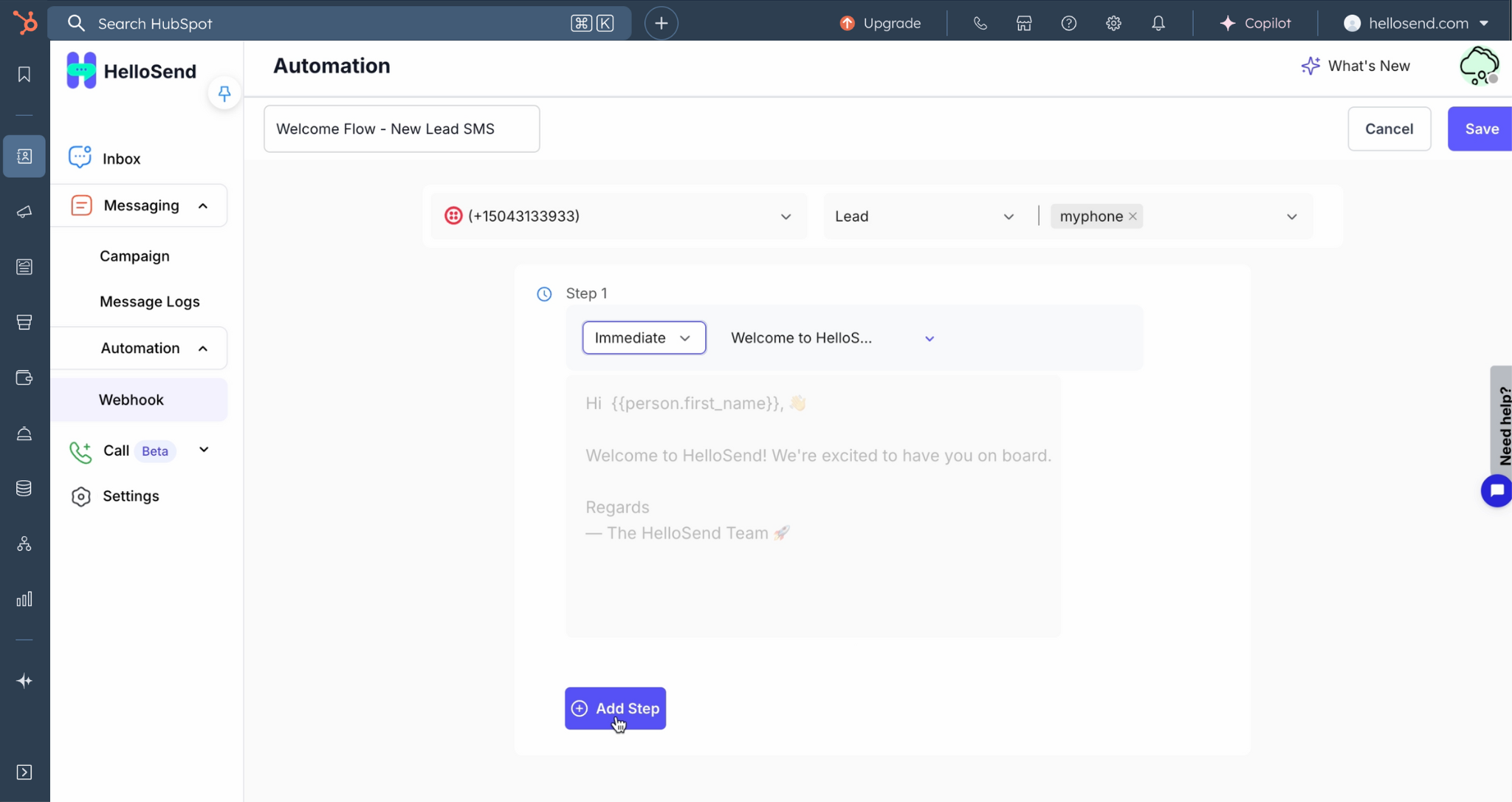Open sender number +15043133933 dropdown
1512x802 pixels.
(619, 216)
